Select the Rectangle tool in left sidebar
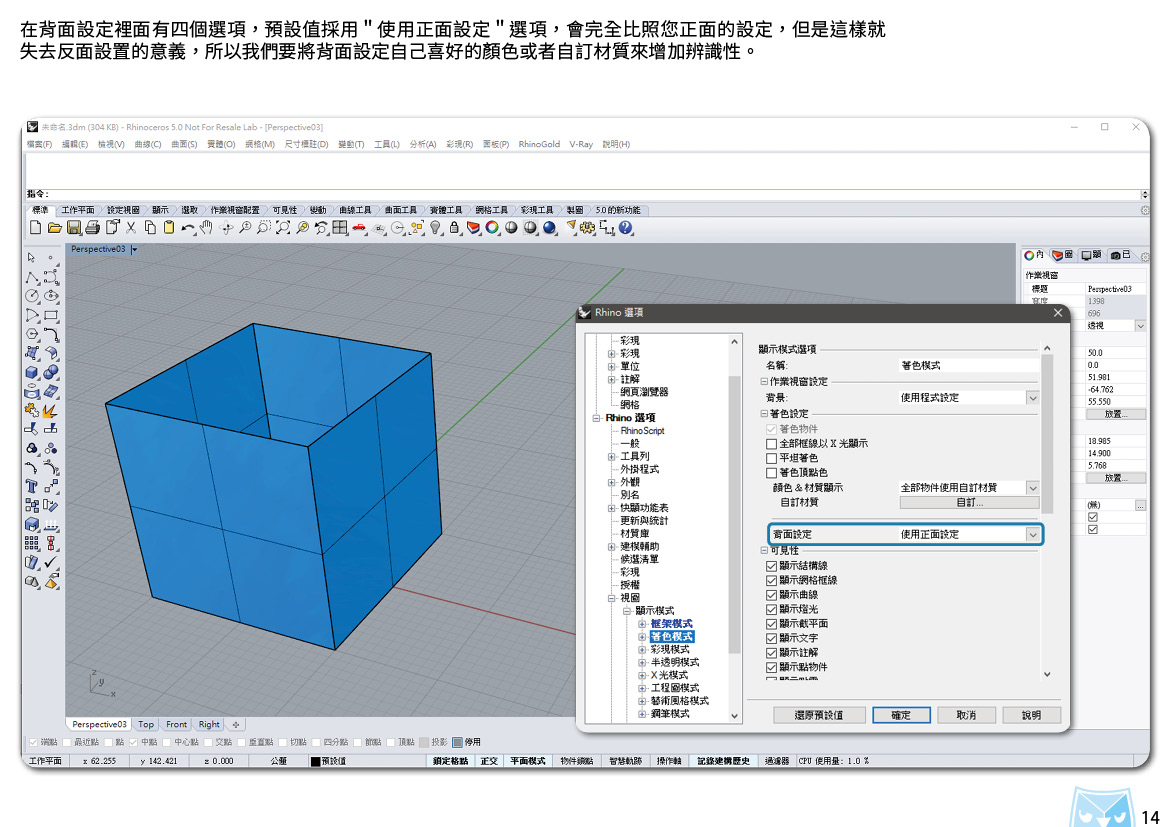The image size is (1170, 827). [51, 316]
